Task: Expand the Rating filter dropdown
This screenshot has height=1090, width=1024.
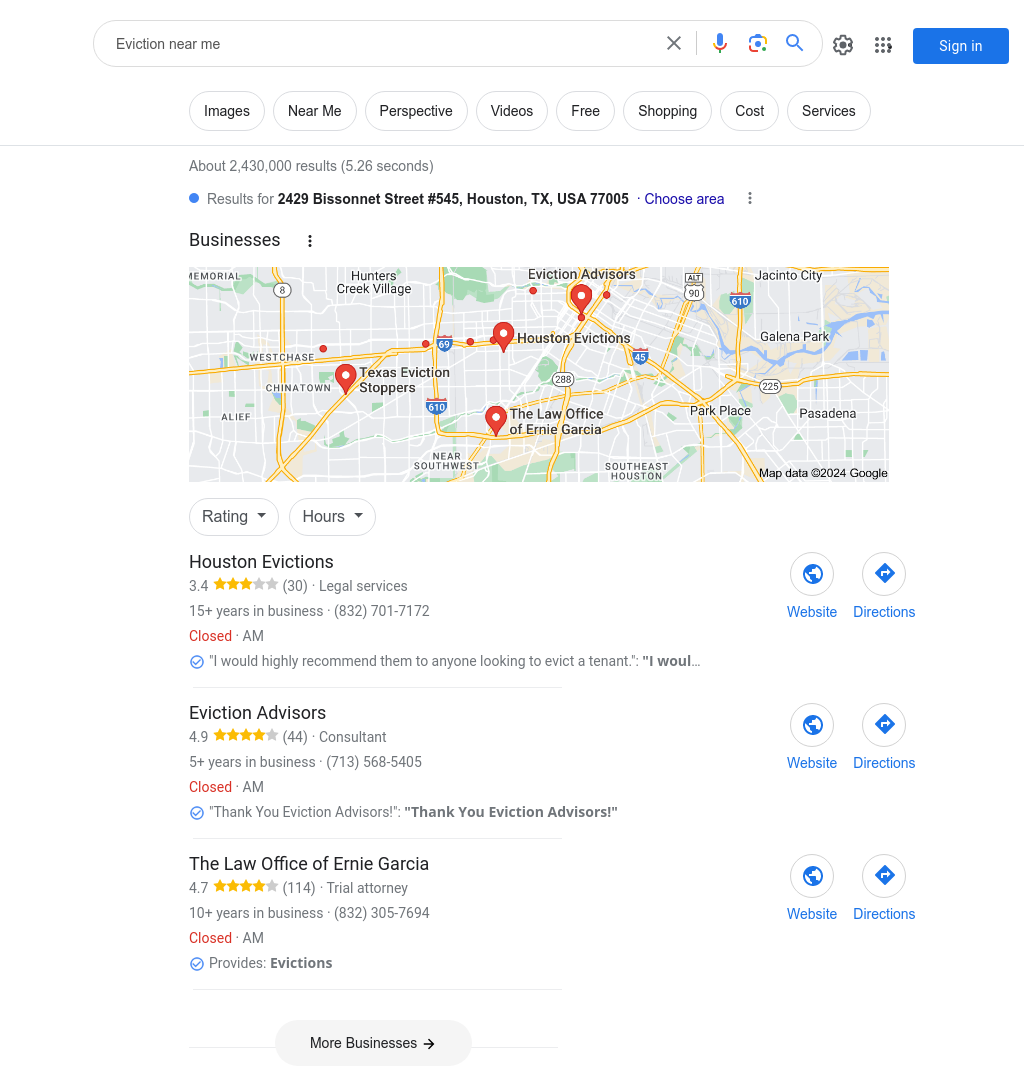Action: coord(234,516)
